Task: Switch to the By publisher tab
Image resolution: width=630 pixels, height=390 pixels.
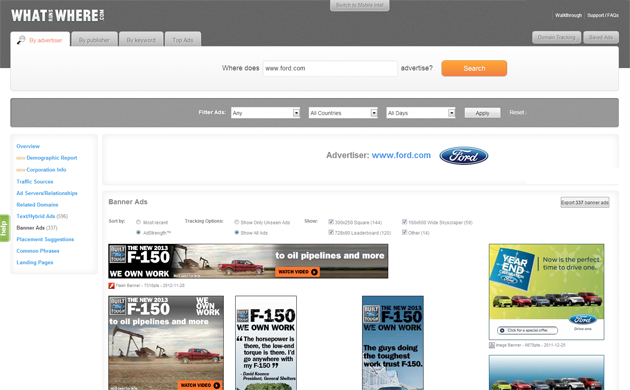Action: point(94,40)
